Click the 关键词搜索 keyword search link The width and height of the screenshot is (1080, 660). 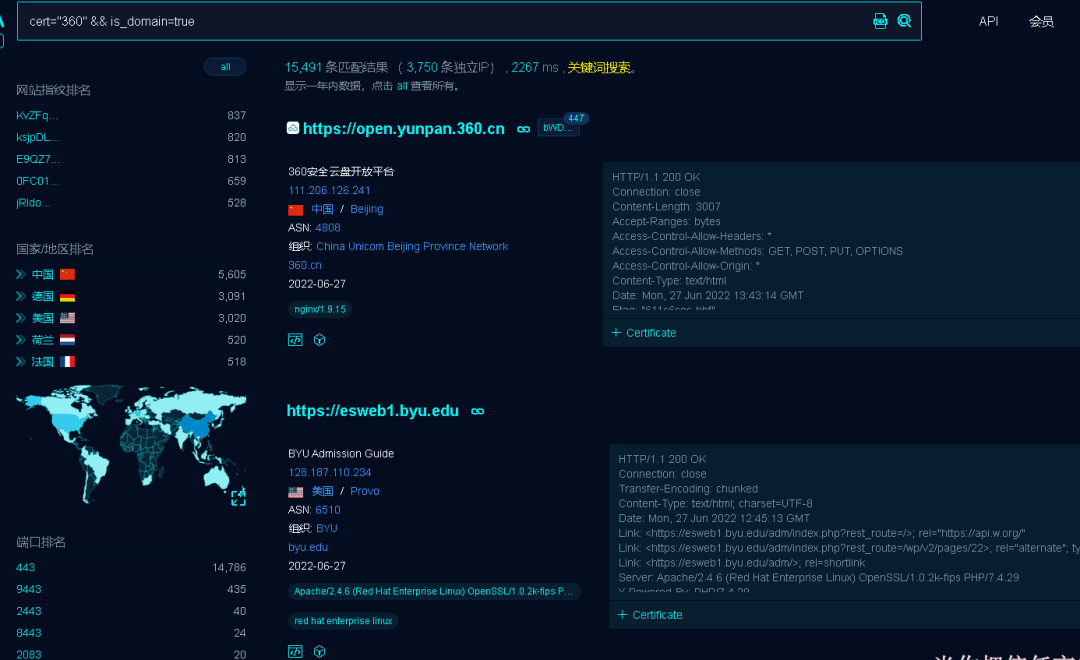(x=599, y=68)
